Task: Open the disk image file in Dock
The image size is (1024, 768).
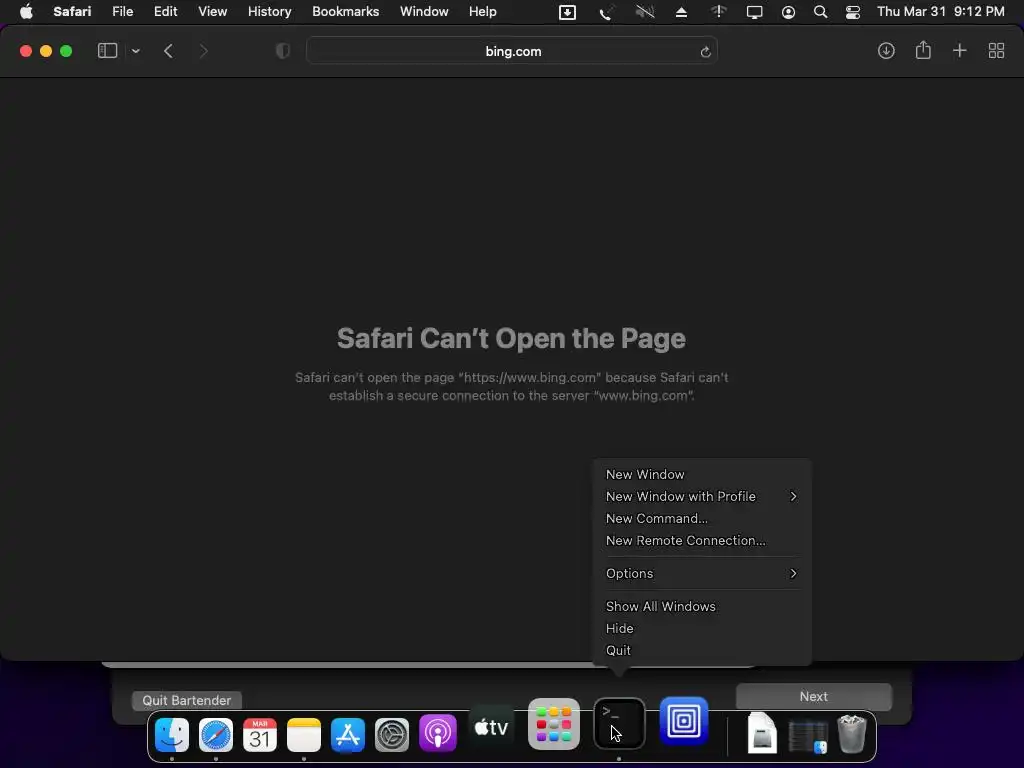Action: click(761, 733)
